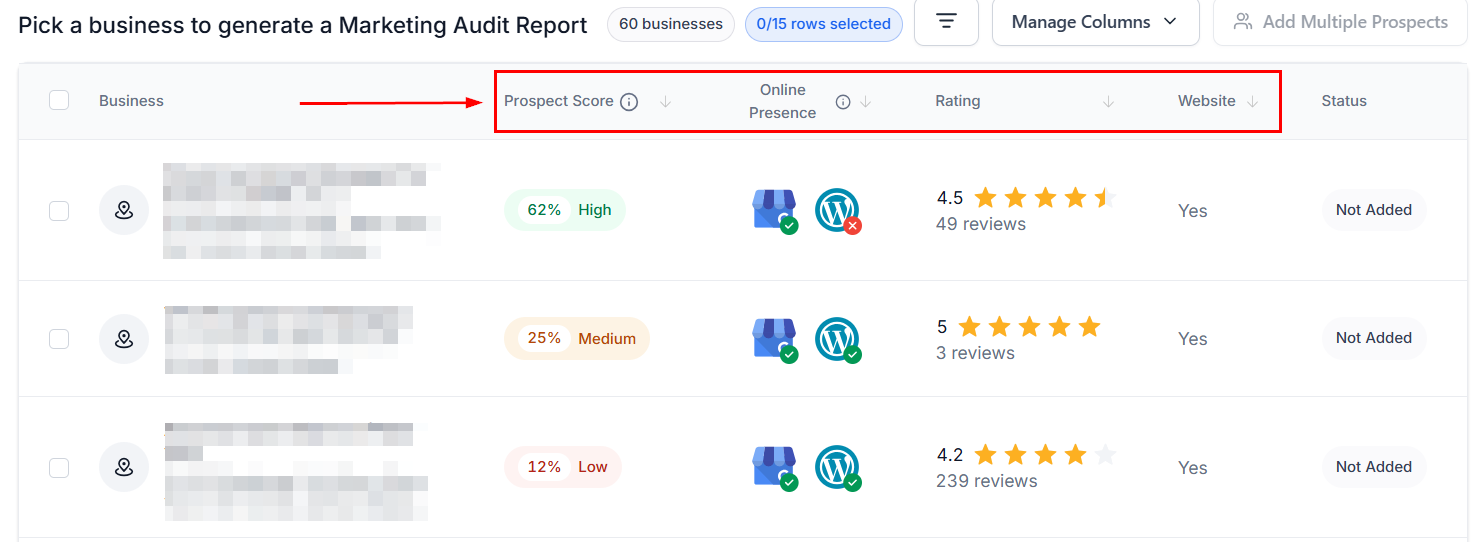
Task: Click Not Added status in 49 reviews row
Action: click(1374, 210)
